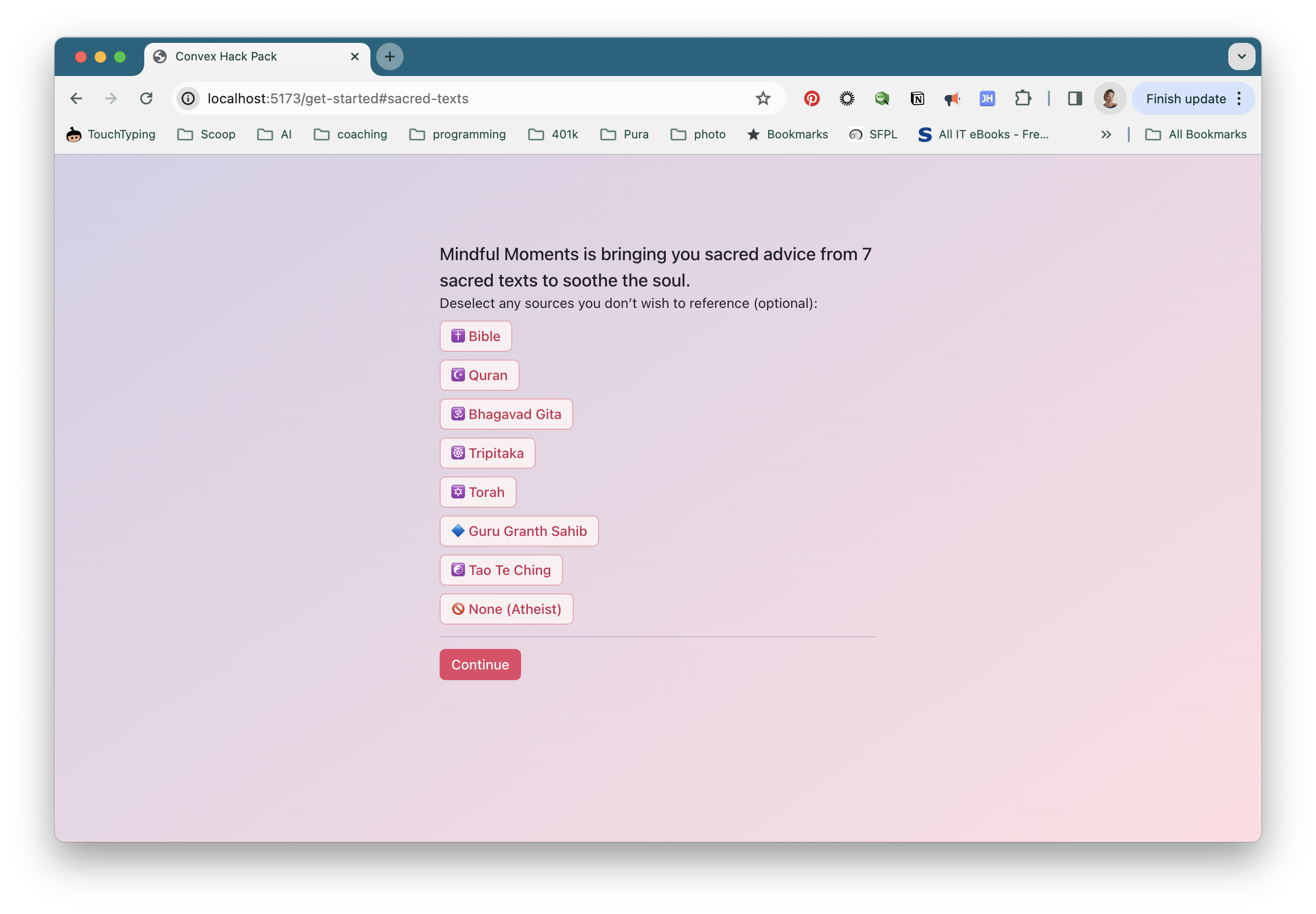Deselect the Tao Te Ching source
The height and width of the screenshot is (914, 1316).
pos(501,570)
